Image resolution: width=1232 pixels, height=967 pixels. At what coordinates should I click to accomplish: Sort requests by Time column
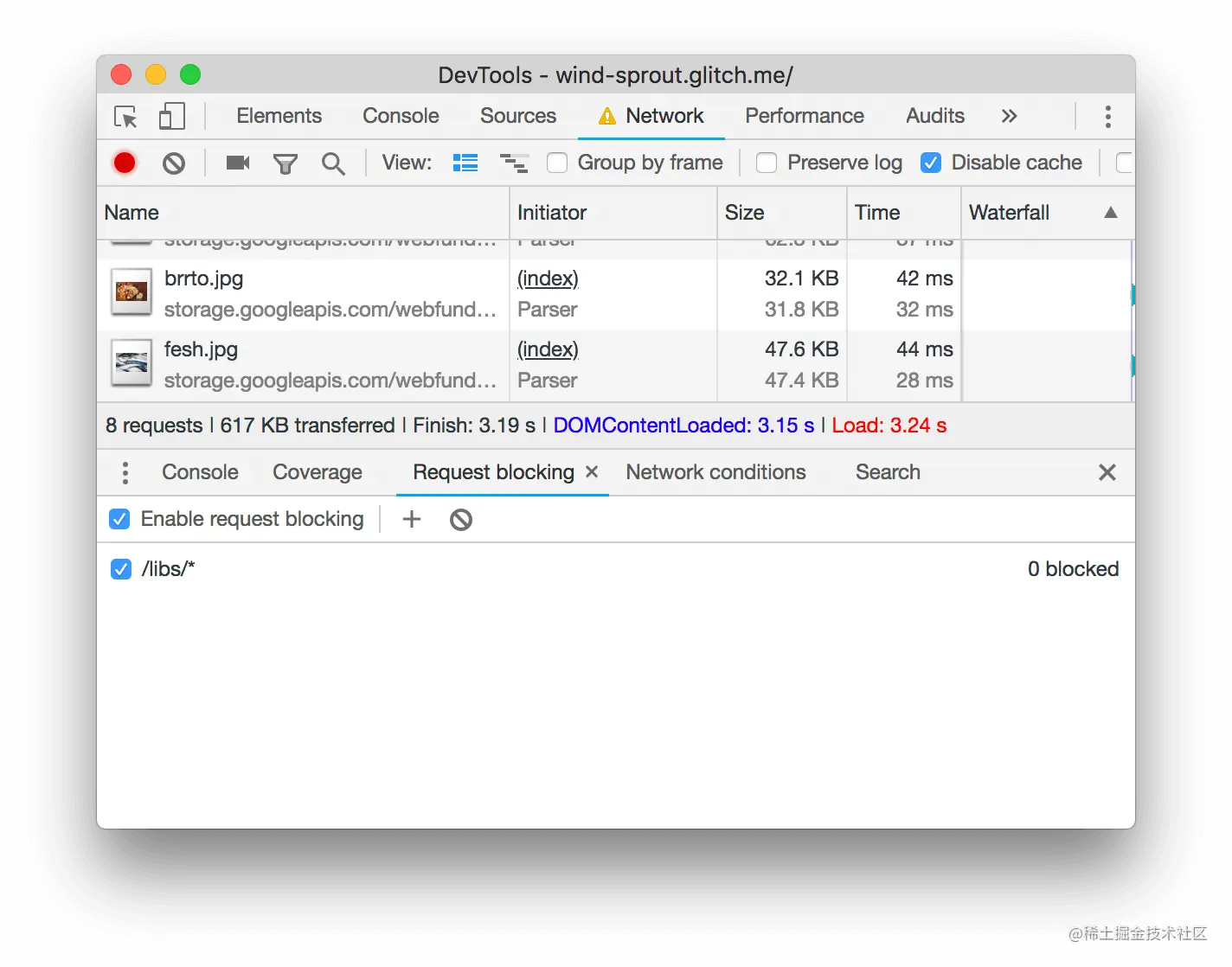pos(904,213)
